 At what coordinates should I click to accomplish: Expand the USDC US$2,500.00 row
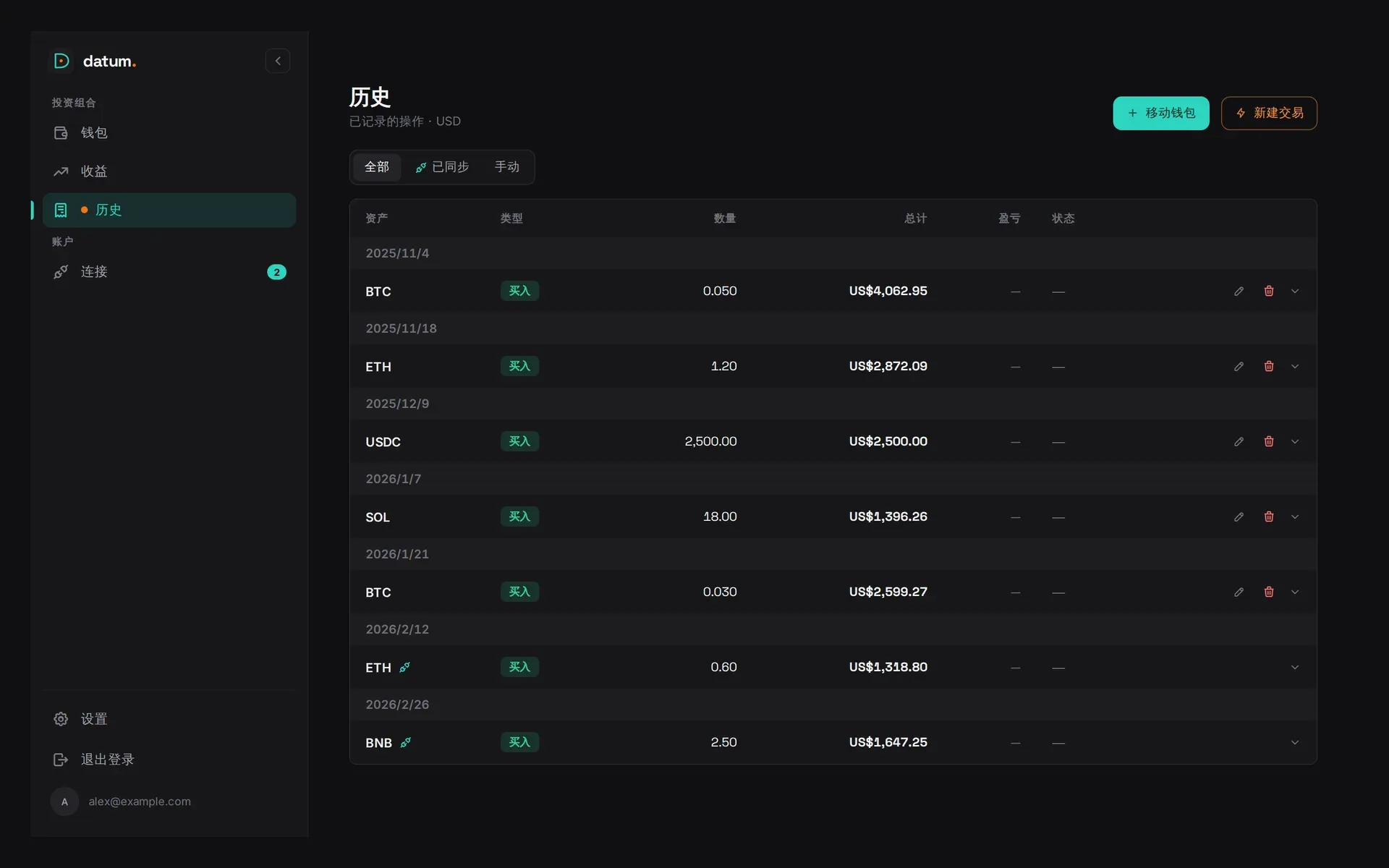pyautogui.click(x=1295, y=441)
